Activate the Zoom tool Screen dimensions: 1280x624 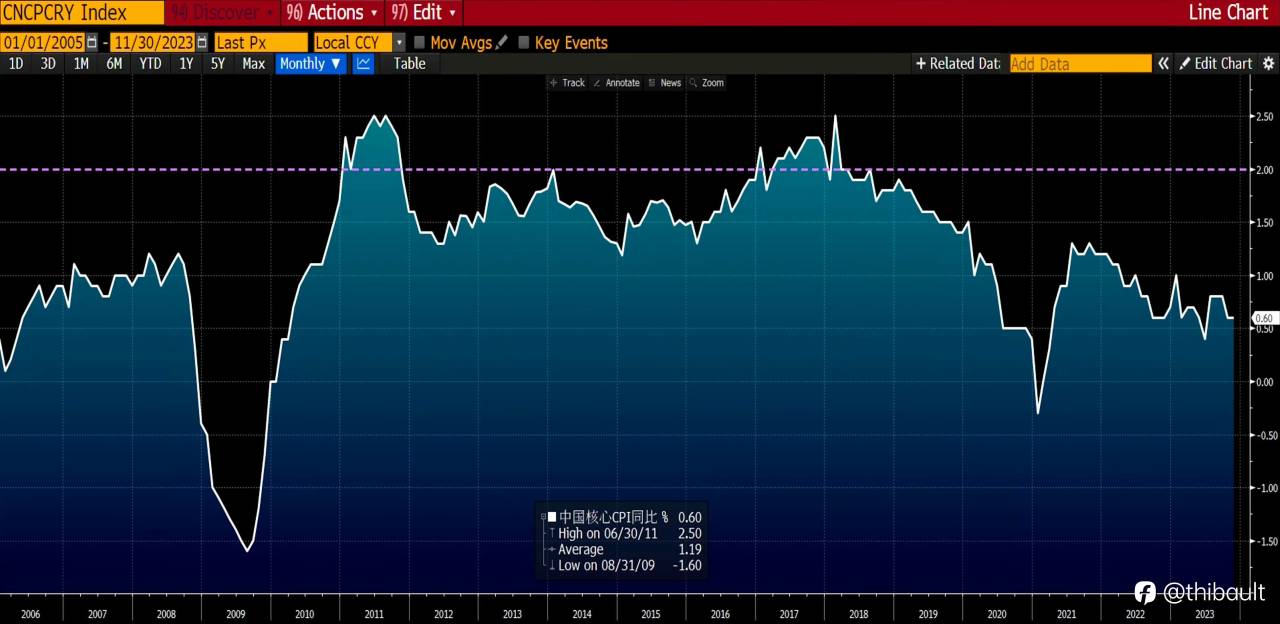(706, 83)
